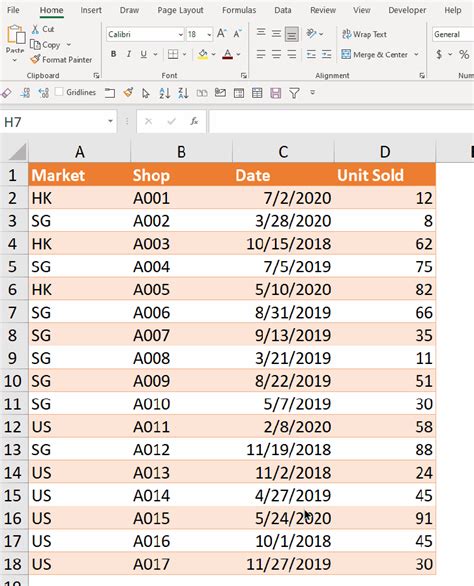
Task: Open the File tab
Action: point(13,10)
